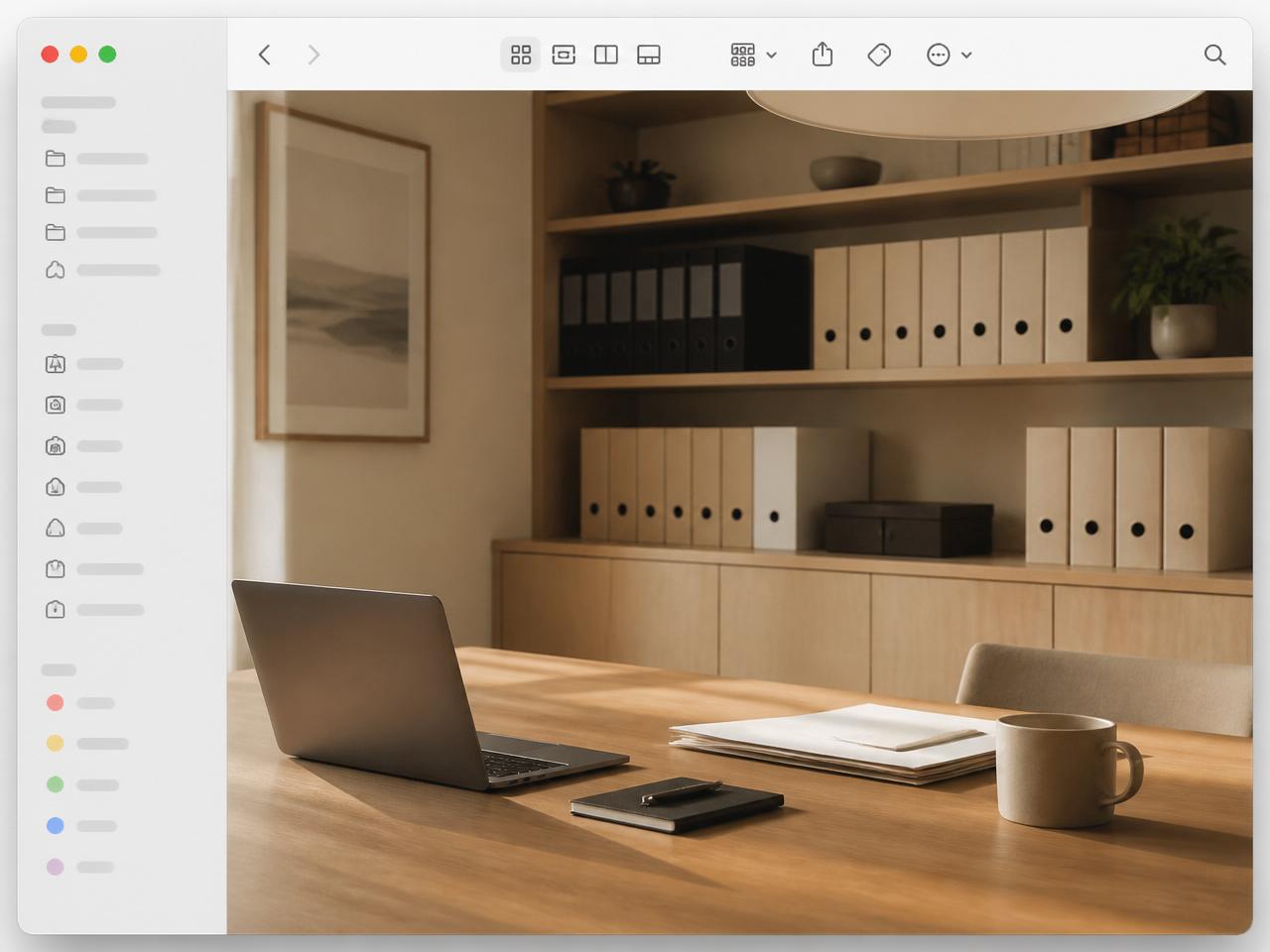Maximize the window with the green button
Viewport: 1270px width, 952px height.
tap(107, 55)
